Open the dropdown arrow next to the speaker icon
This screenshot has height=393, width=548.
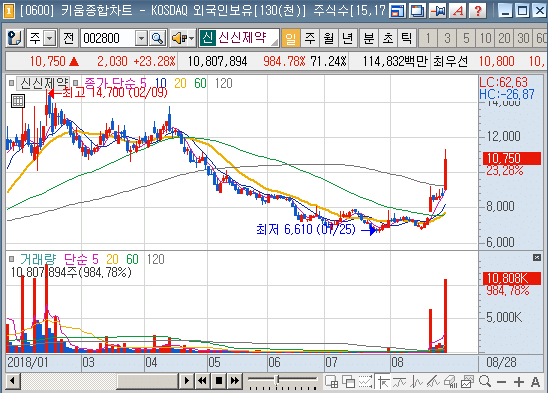tap(192, 38)
